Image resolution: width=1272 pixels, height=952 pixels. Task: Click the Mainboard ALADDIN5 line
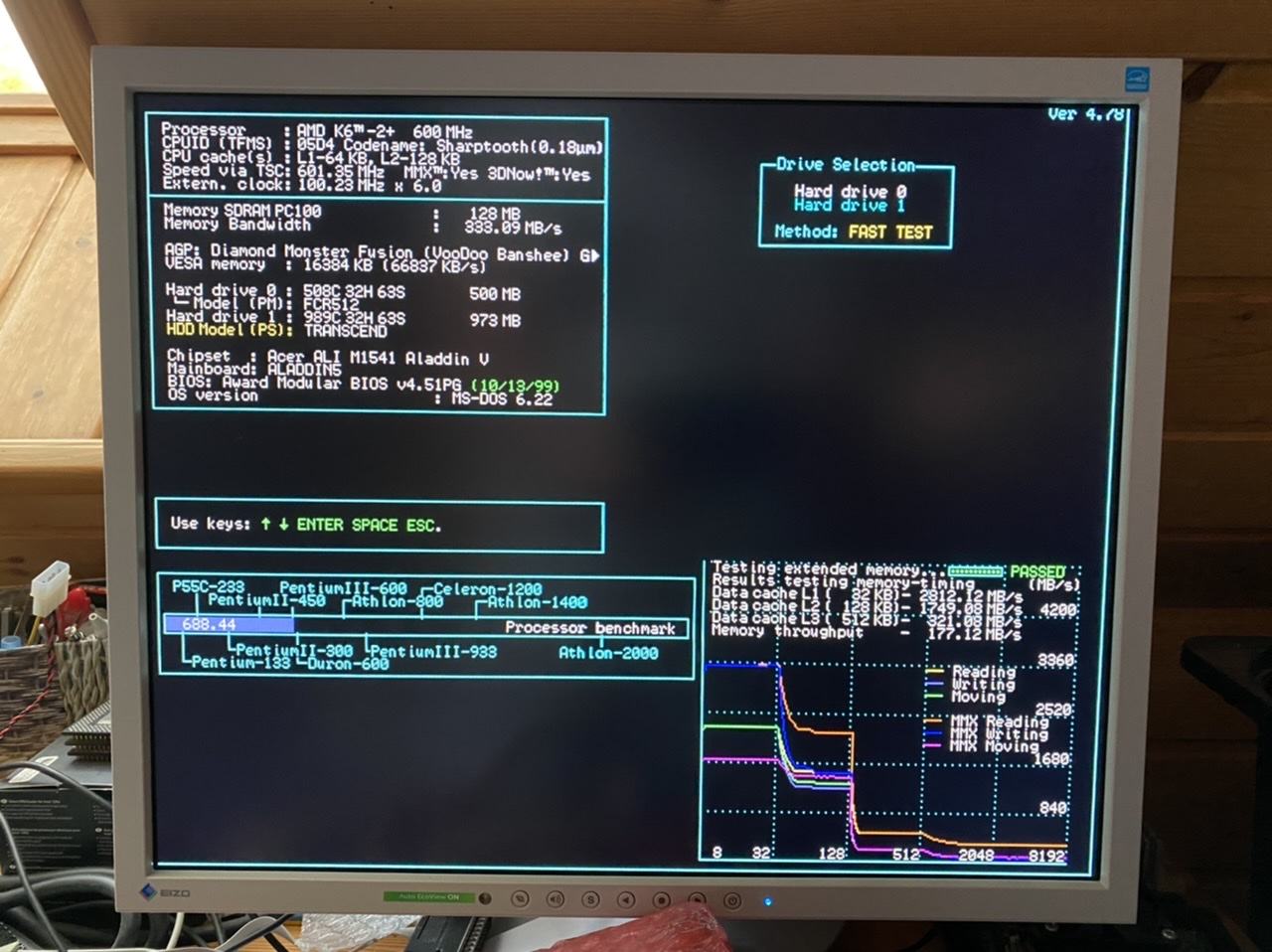(x=253, y=370)
